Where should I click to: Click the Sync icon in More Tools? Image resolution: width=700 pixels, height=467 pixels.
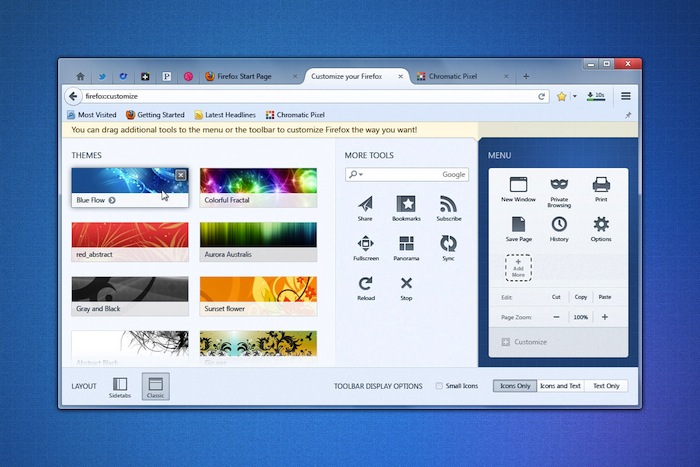(448, 244)
